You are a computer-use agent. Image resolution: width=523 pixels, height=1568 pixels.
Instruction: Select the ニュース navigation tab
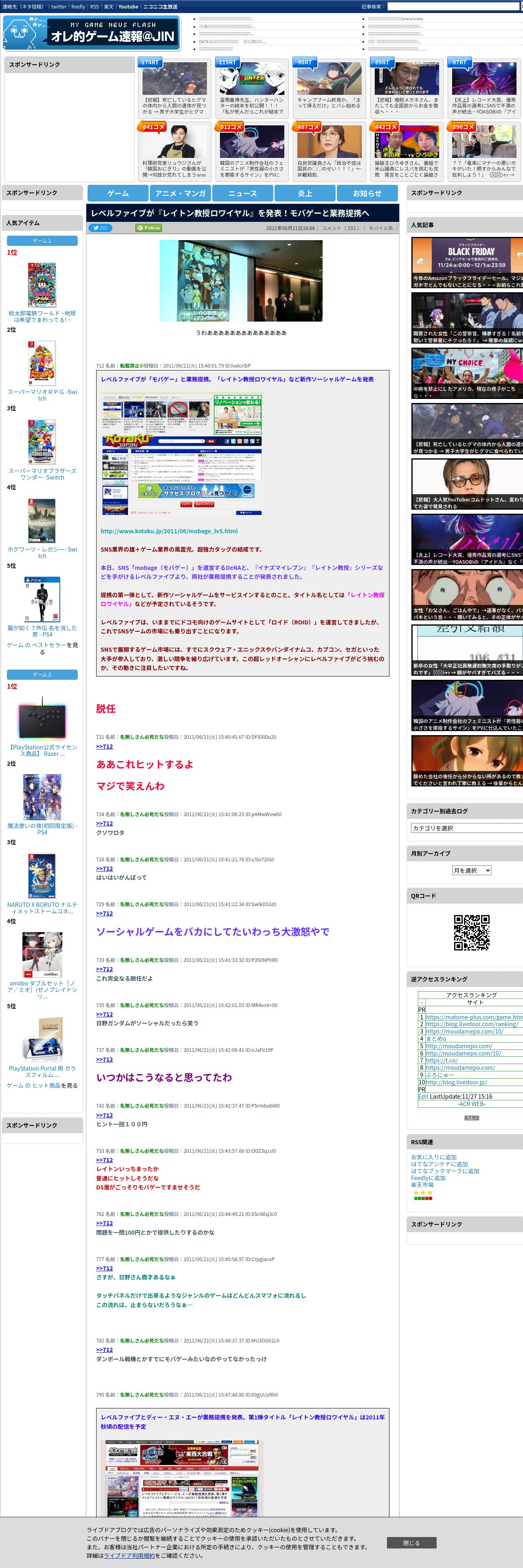coord(242,193)
